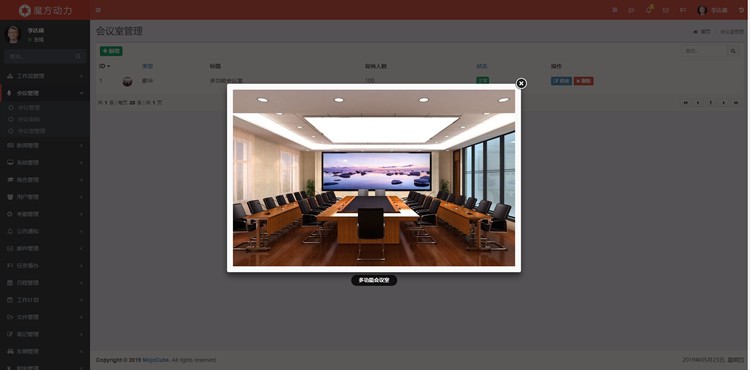The width and height of the screenshot is (750, 370).
Task: Open the last, partly hidden sidebar menu item
Action: [x=45, y=367]
